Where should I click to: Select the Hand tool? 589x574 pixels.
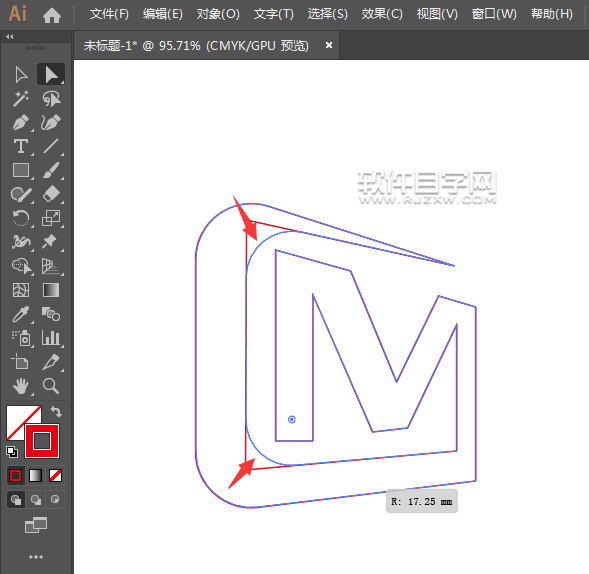[21, 386]
